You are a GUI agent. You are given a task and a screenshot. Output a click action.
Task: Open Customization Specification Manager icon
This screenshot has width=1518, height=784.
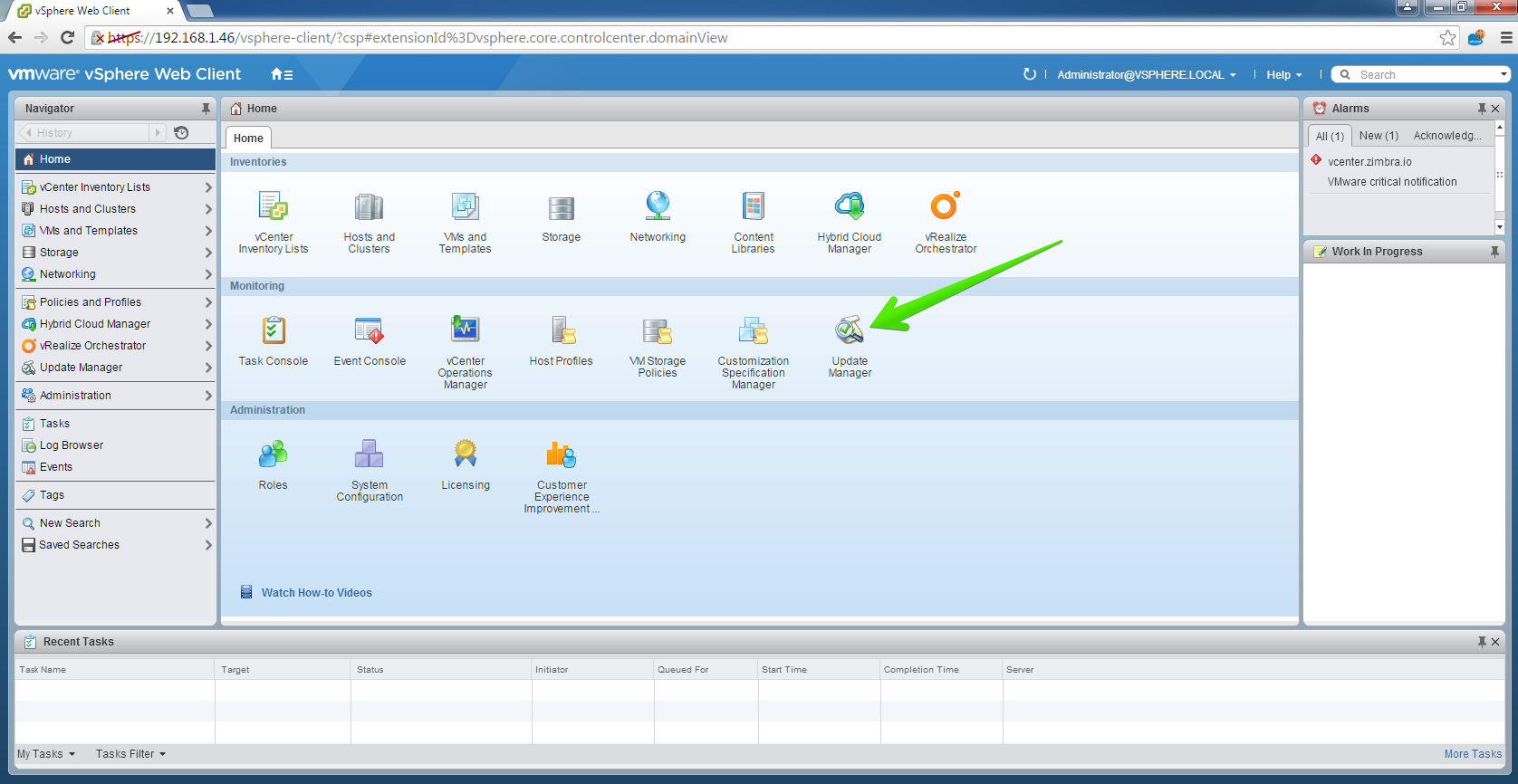(x=754, y=330)
